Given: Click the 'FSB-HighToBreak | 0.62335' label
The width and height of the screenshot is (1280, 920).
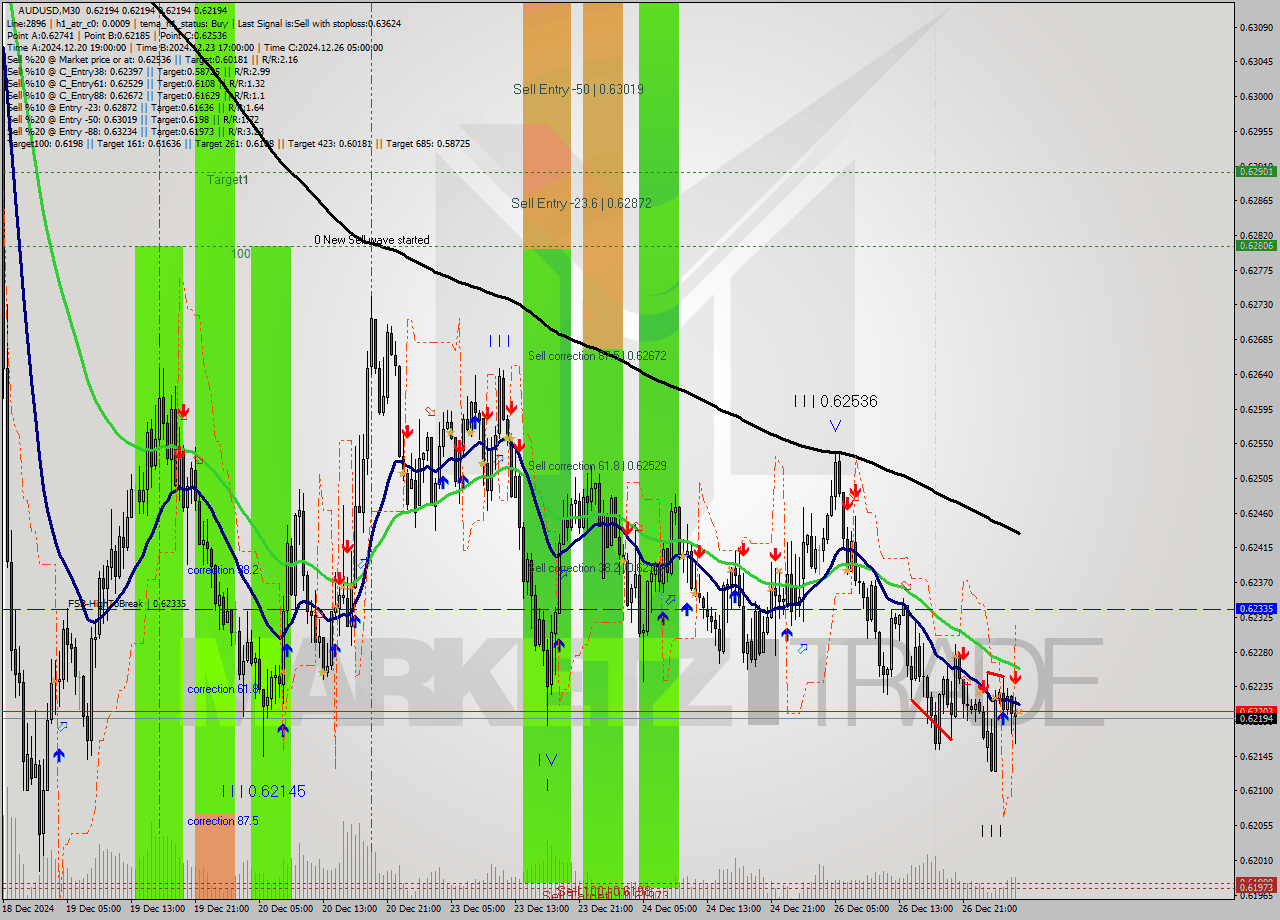Looking at the screenshot, I should click(127, 603).
